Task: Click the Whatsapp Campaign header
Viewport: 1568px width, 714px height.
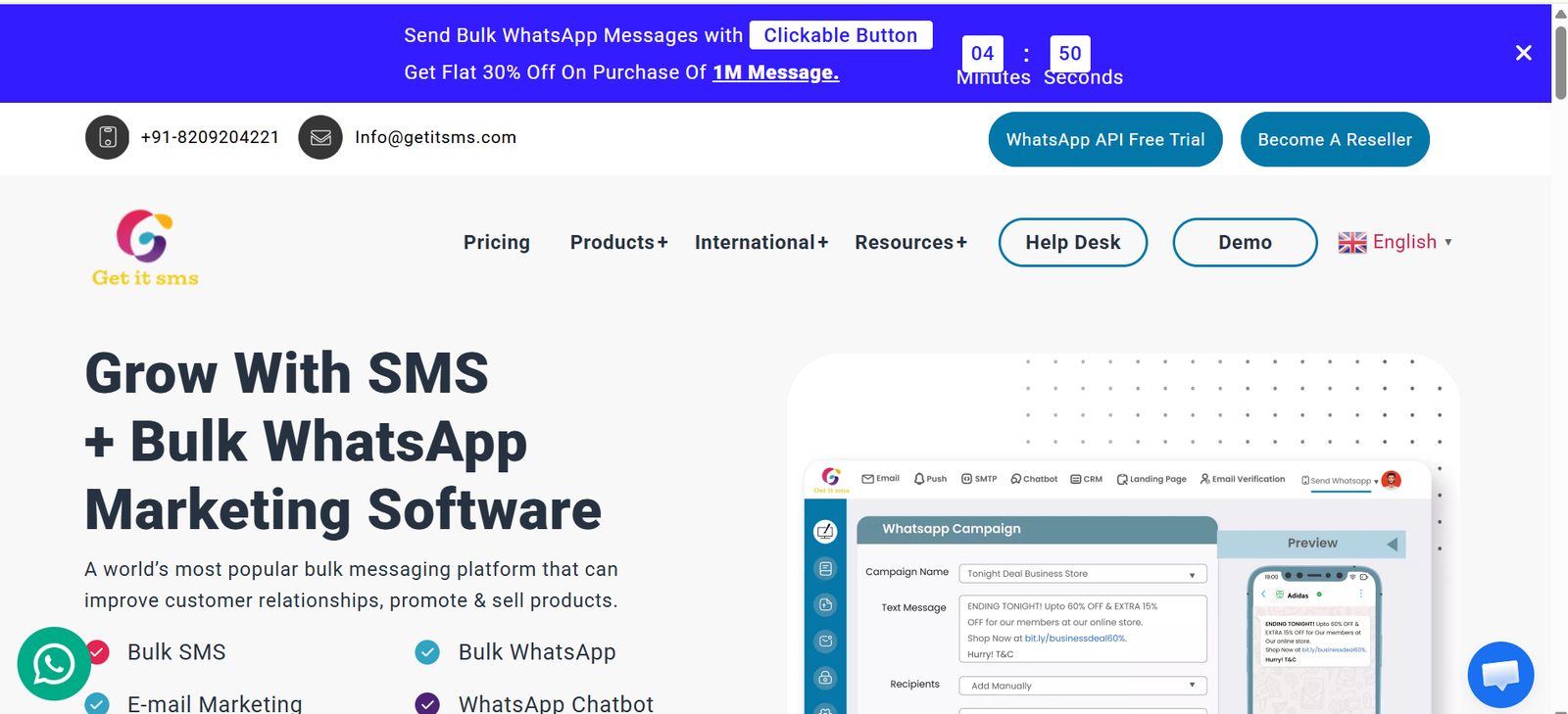Action: [x=1037, y=529]
